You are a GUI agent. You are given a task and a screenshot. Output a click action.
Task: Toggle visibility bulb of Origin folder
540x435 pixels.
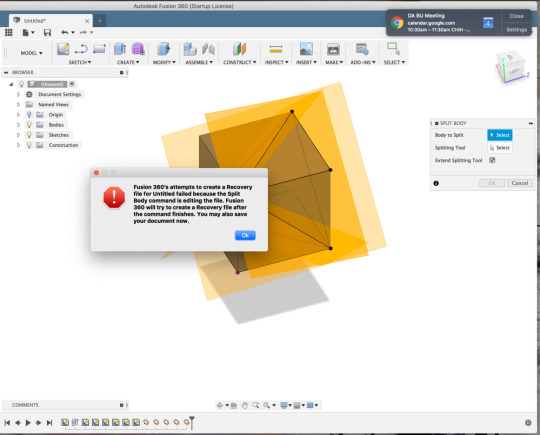click(29, 115)
